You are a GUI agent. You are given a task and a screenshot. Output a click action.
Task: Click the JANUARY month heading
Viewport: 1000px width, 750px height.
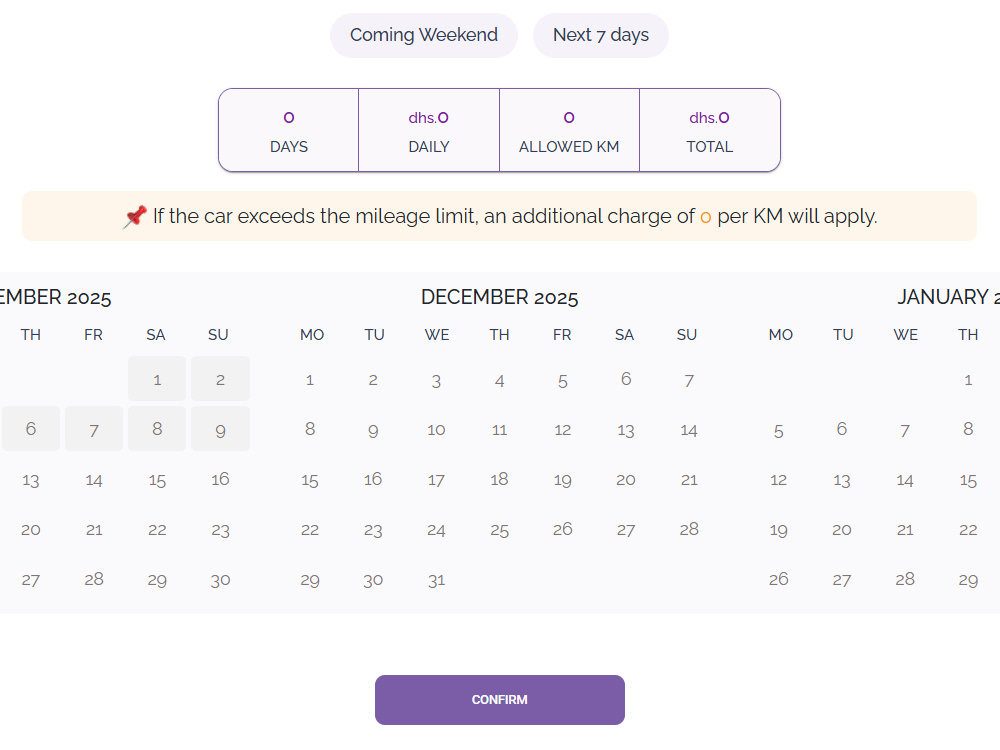(x=948, y=297)
